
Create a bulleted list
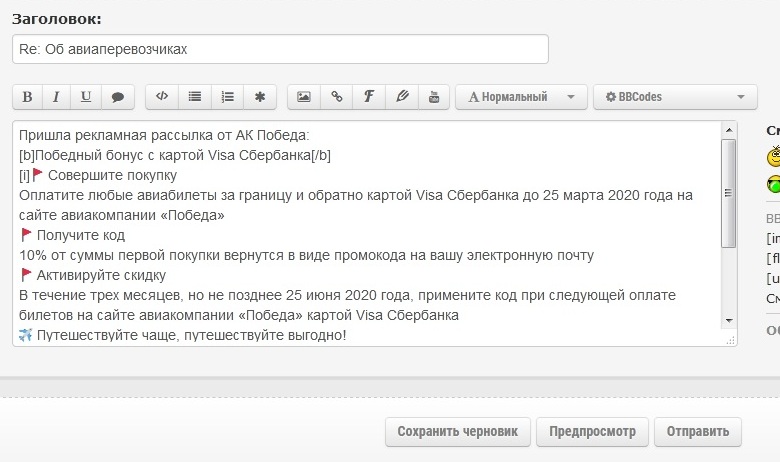pos(195,97)
